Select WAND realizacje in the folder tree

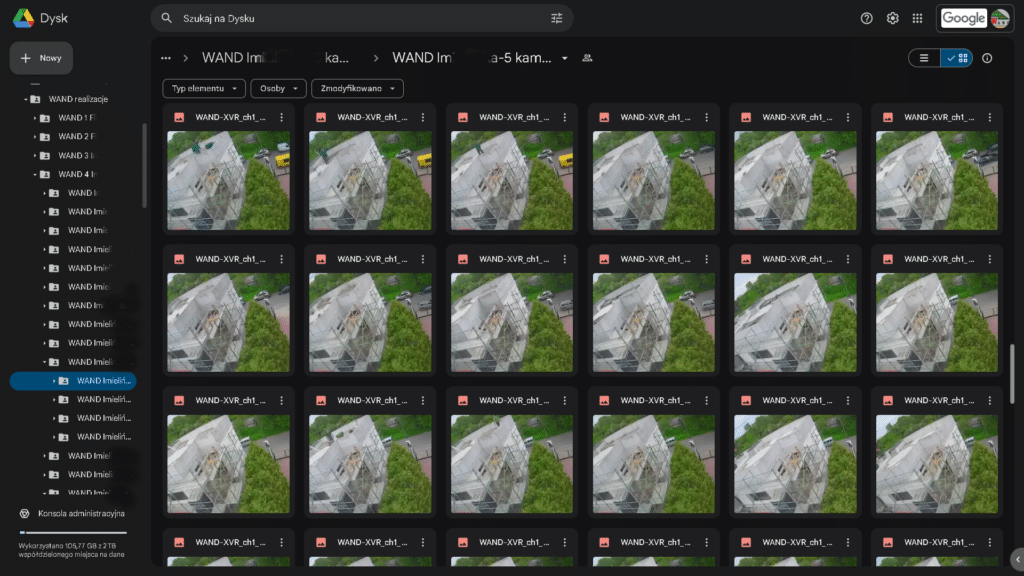[x=78, y=99]
